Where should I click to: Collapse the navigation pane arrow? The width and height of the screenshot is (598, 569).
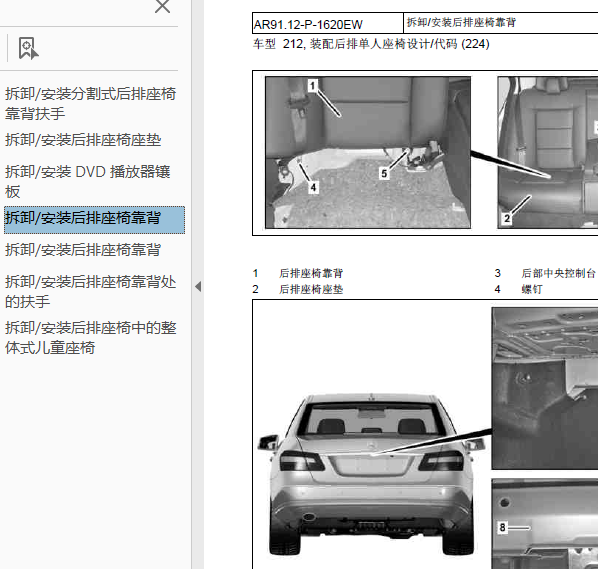[x=198, y=286]
